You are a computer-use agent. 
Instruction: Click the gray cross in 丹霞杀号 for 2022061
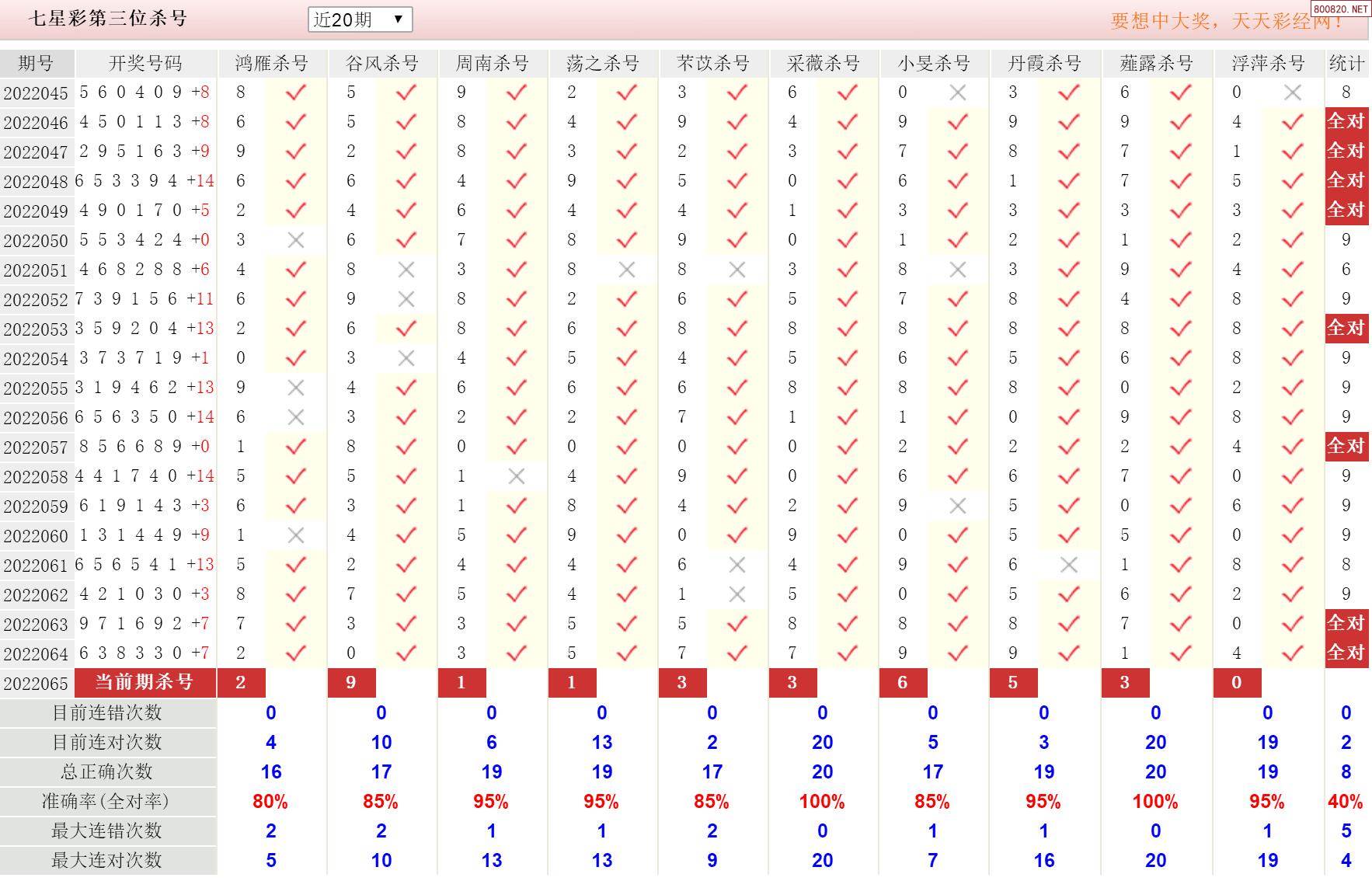[1068, 565]
